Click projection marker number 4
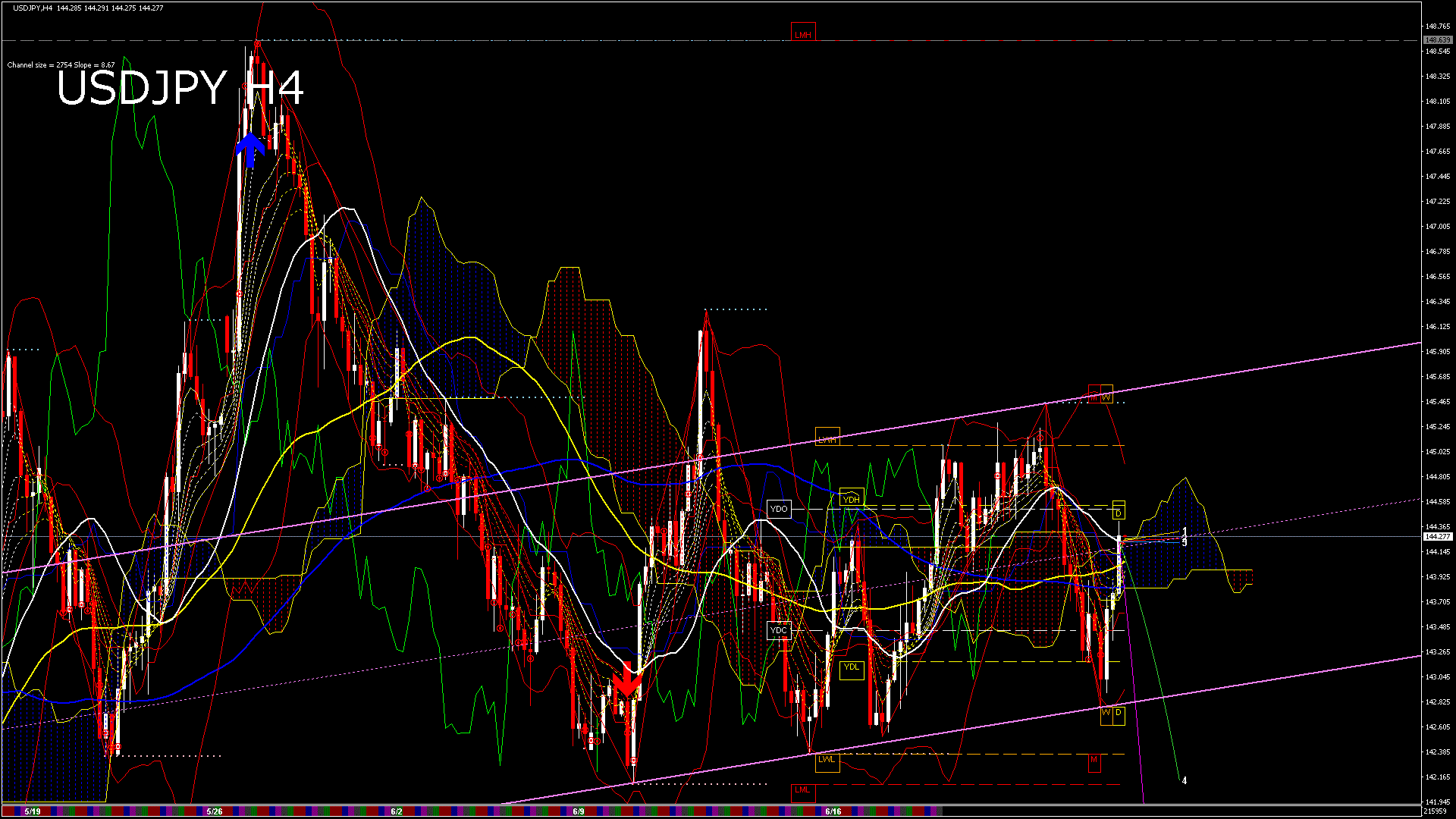The width and height of the screenshot is (1456, 819). coord(1185,780)
